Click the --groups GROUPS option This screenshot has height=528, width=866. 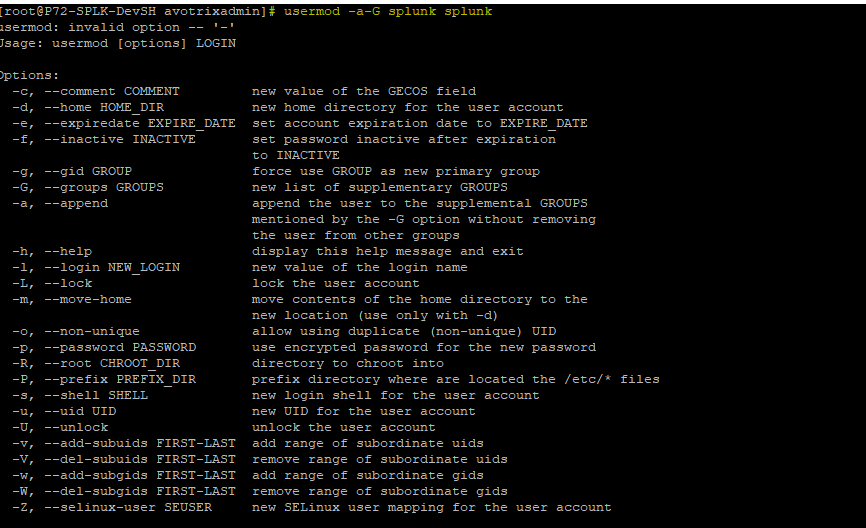(x=104, y=188)
